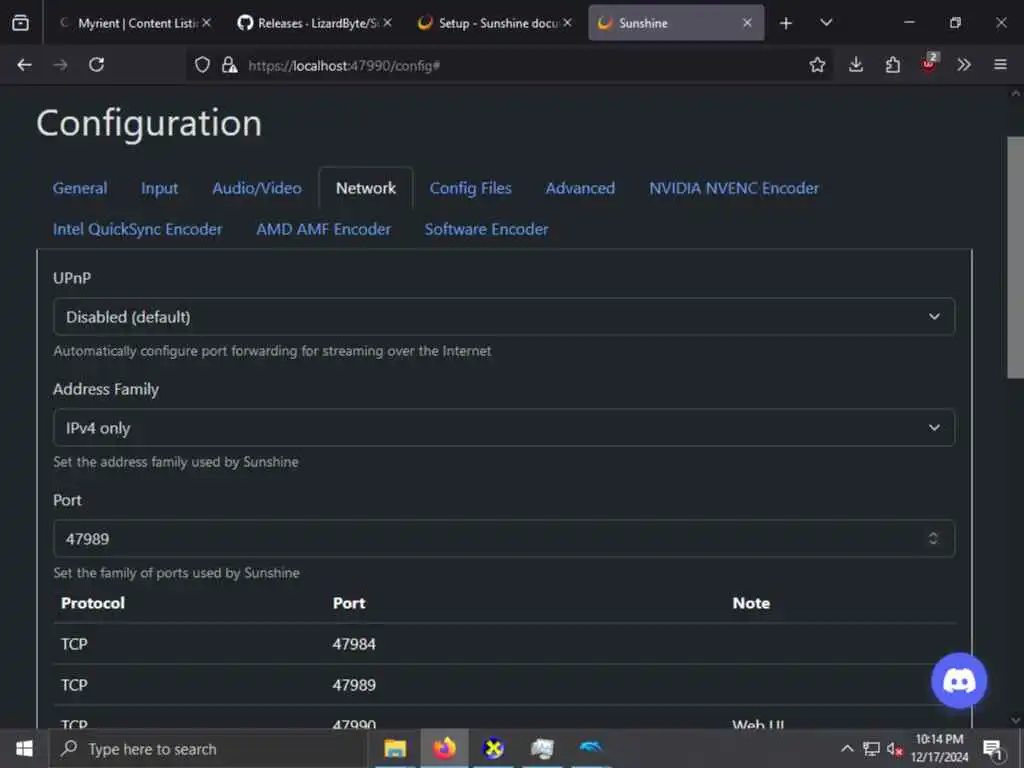The width and height of the screenshot is (1024, 768).
Task: Open the Advanced configuration tab
Action: click(580, 188)
